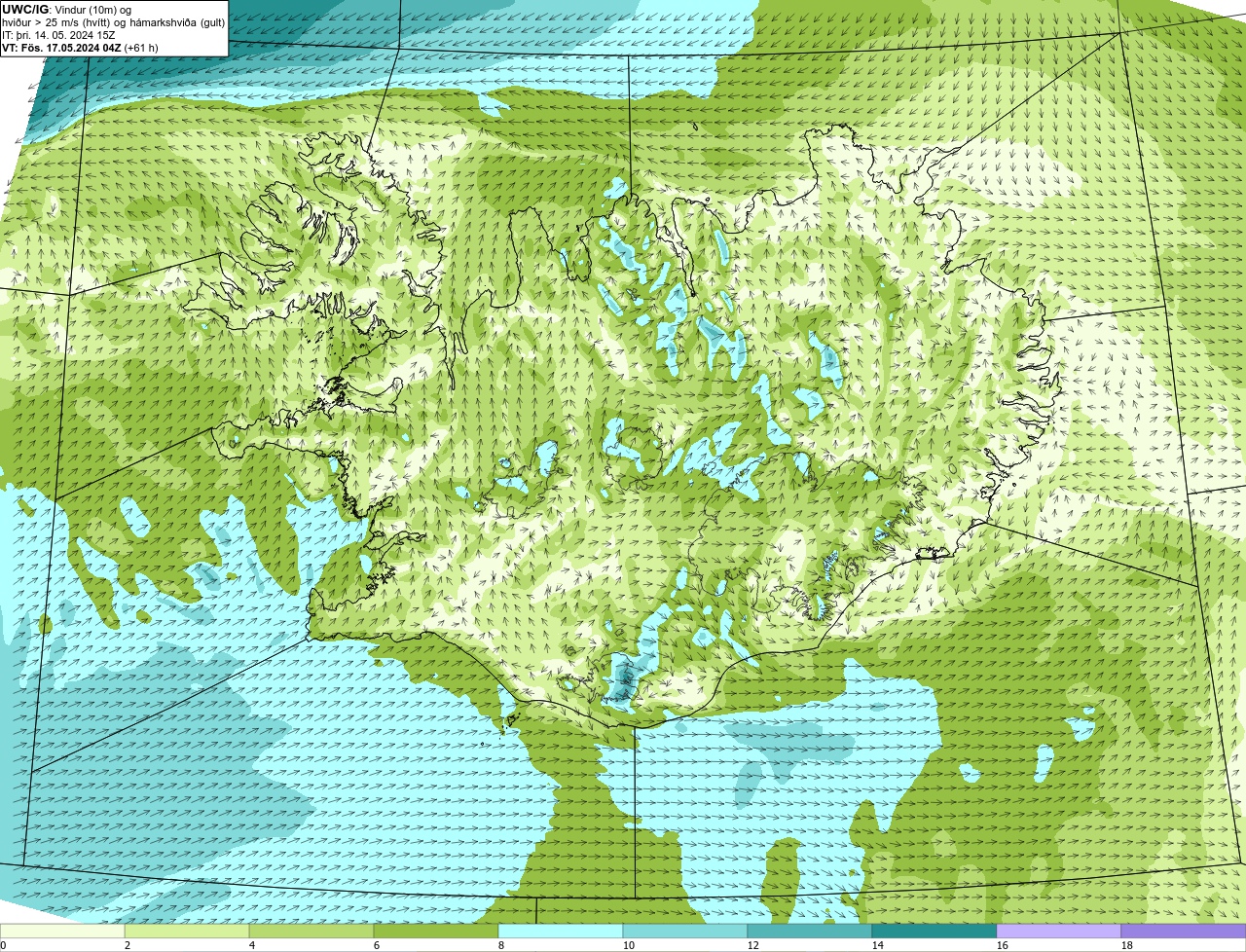Screen dimensions: 1246x952
Task: Click the legend scale label '10'
Action: (629, 945)
